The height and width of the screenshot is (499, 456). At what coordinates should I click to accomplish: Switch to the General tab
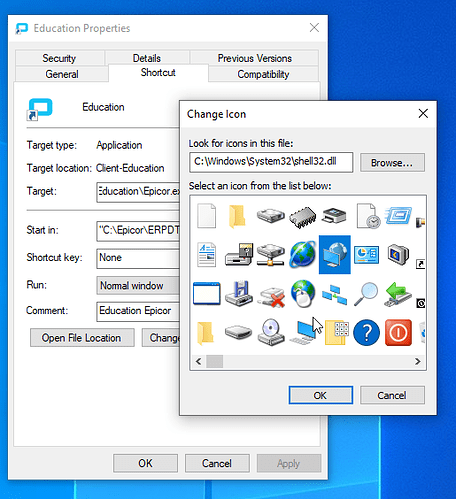pos(62,74)
